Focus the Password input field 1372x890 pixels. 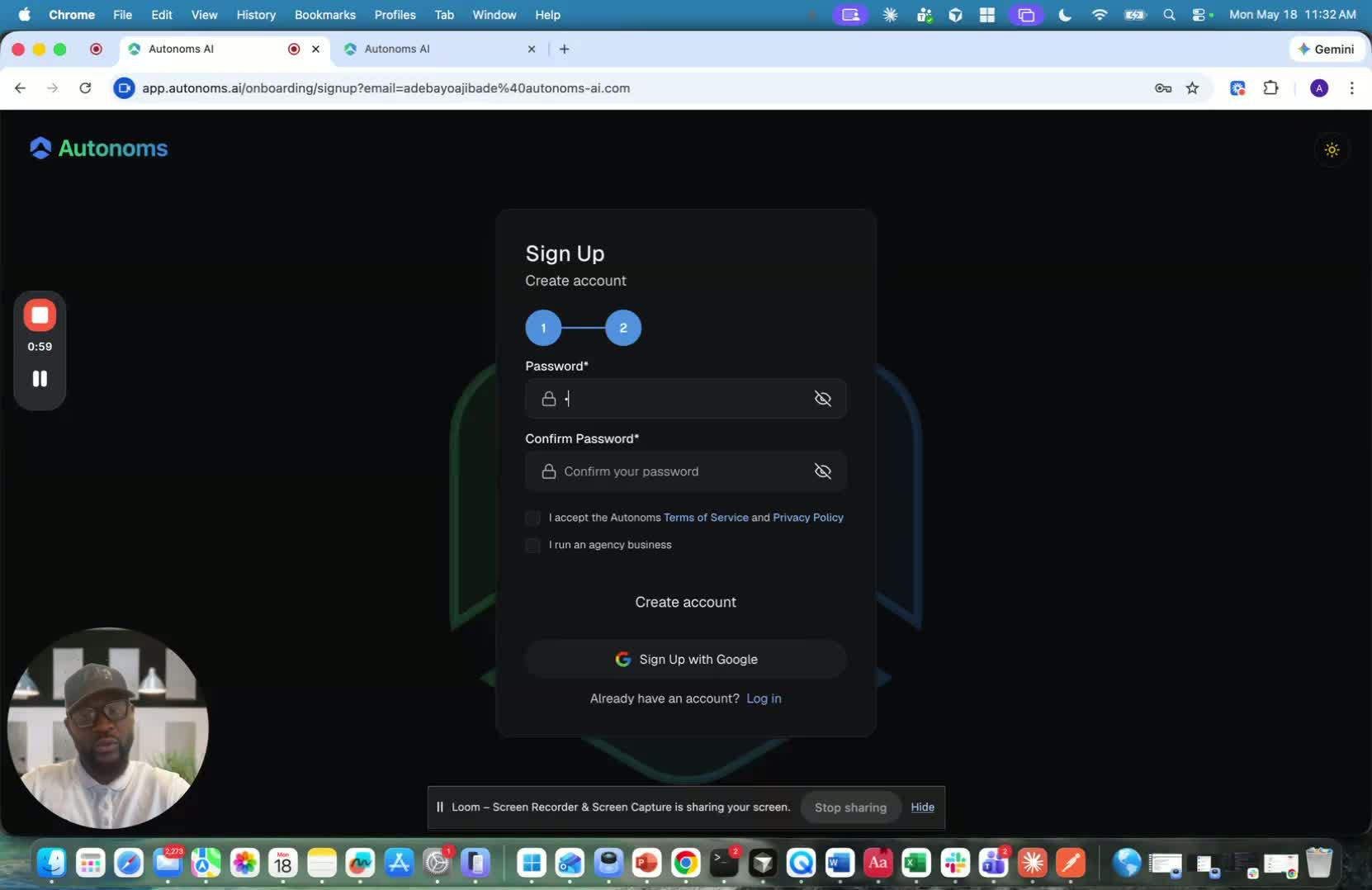(x=685, y=399)
